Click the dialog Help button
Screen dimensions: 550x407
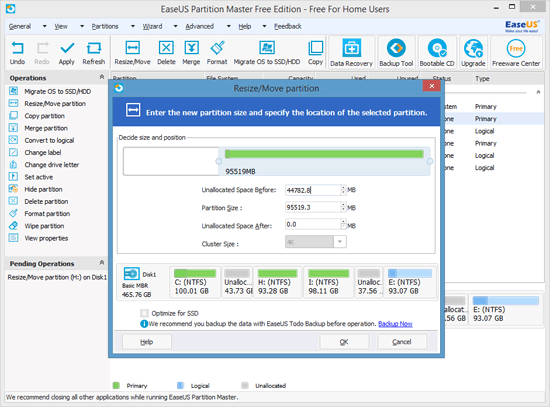147,342
